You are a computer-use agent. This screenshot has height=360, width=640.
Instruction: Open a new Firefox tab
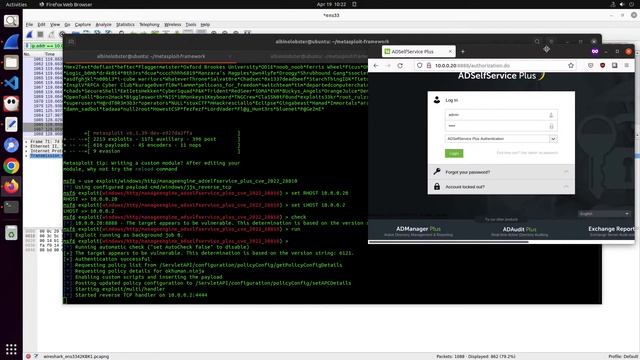[x=462, y=51]
